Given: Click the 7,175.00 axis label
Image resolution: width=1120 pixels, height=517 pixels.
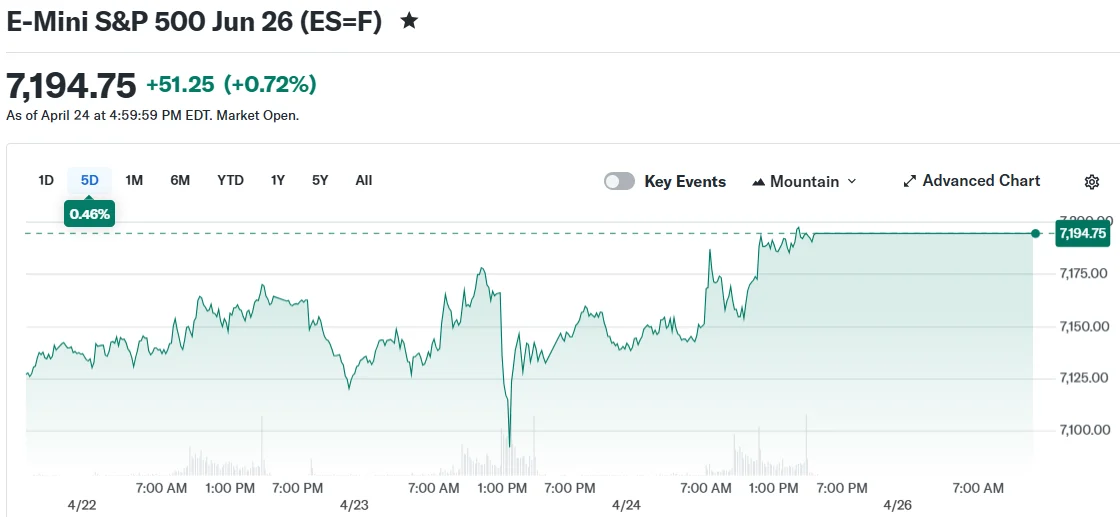Looking at the screenshot, I should tap(1084, 273).
